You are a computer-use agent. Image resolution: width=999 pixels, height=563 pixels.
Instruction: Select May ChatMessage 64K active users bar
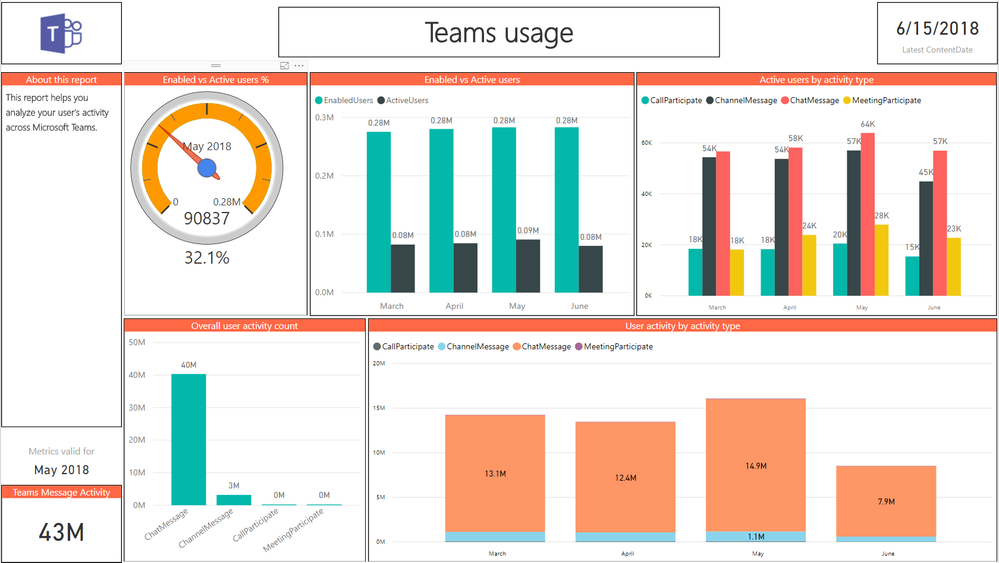click(868, 215)
